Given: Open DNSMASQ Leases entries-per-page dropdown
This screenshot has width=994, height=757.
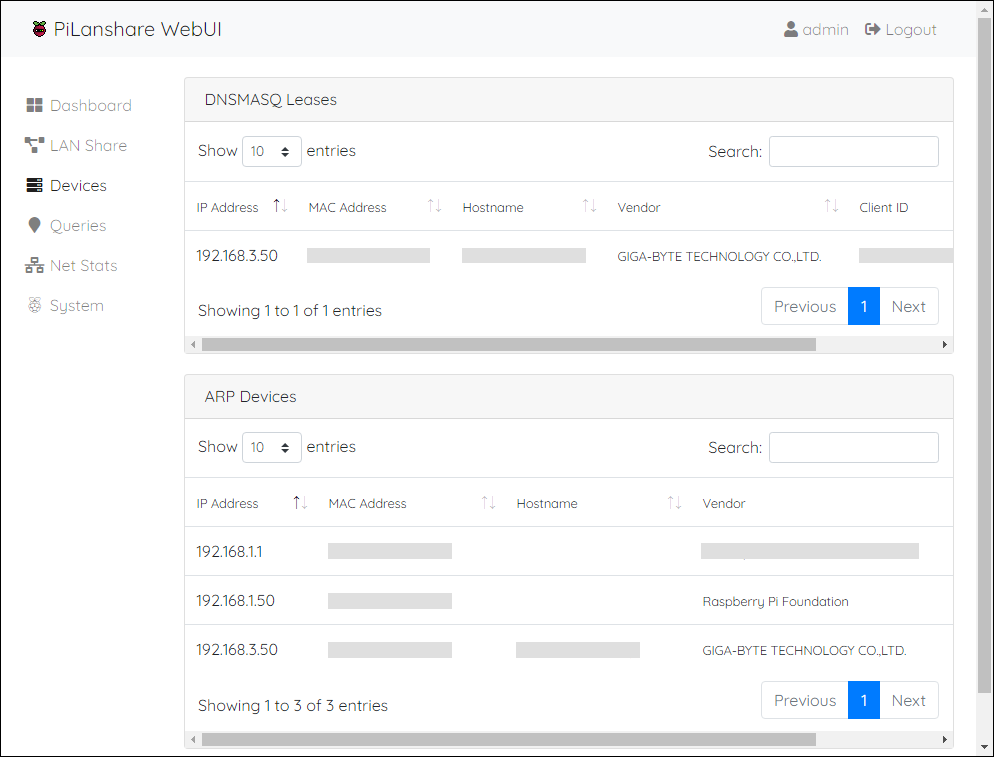Looking at the screenshot, I should coord(271,151).
